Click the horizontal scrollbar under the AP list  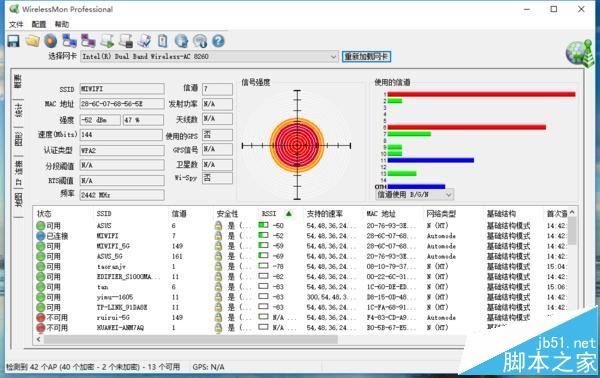[191, 339]
